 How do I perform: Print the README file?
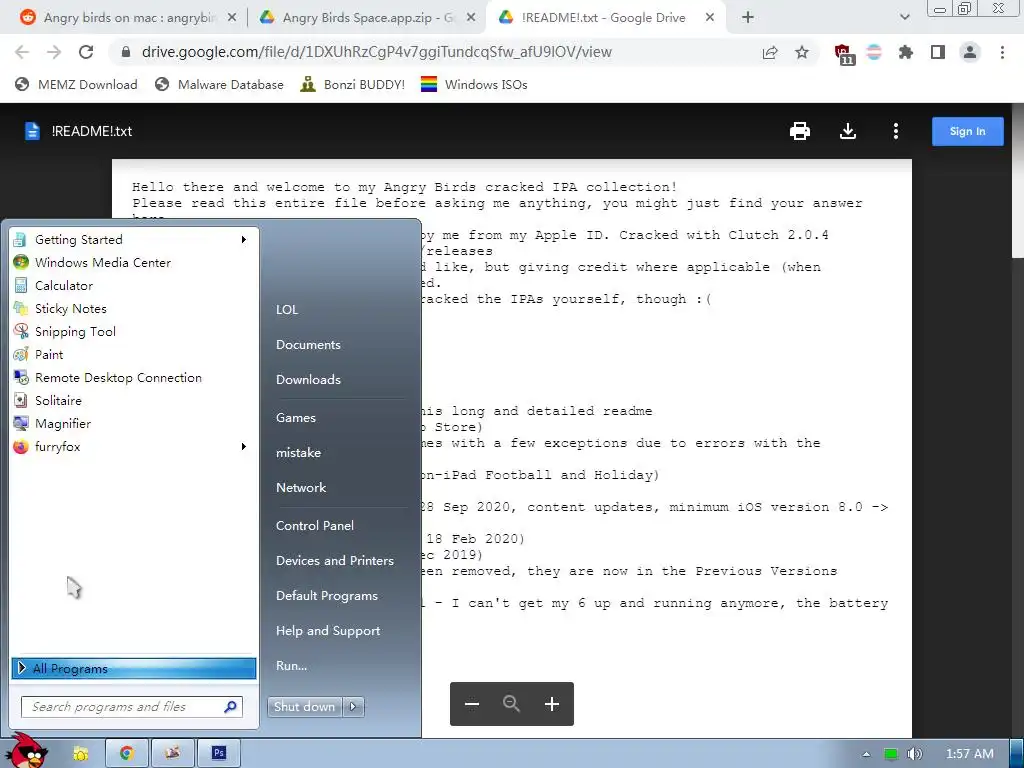tap(800, 131)
